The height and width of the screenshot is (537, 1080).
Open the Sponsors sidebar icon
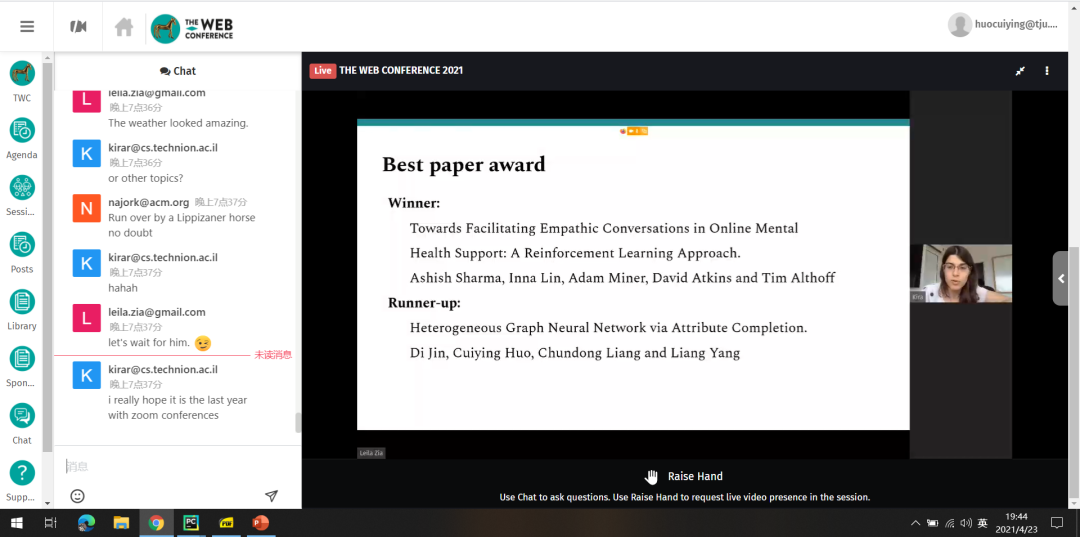click(x=22, y=359)
